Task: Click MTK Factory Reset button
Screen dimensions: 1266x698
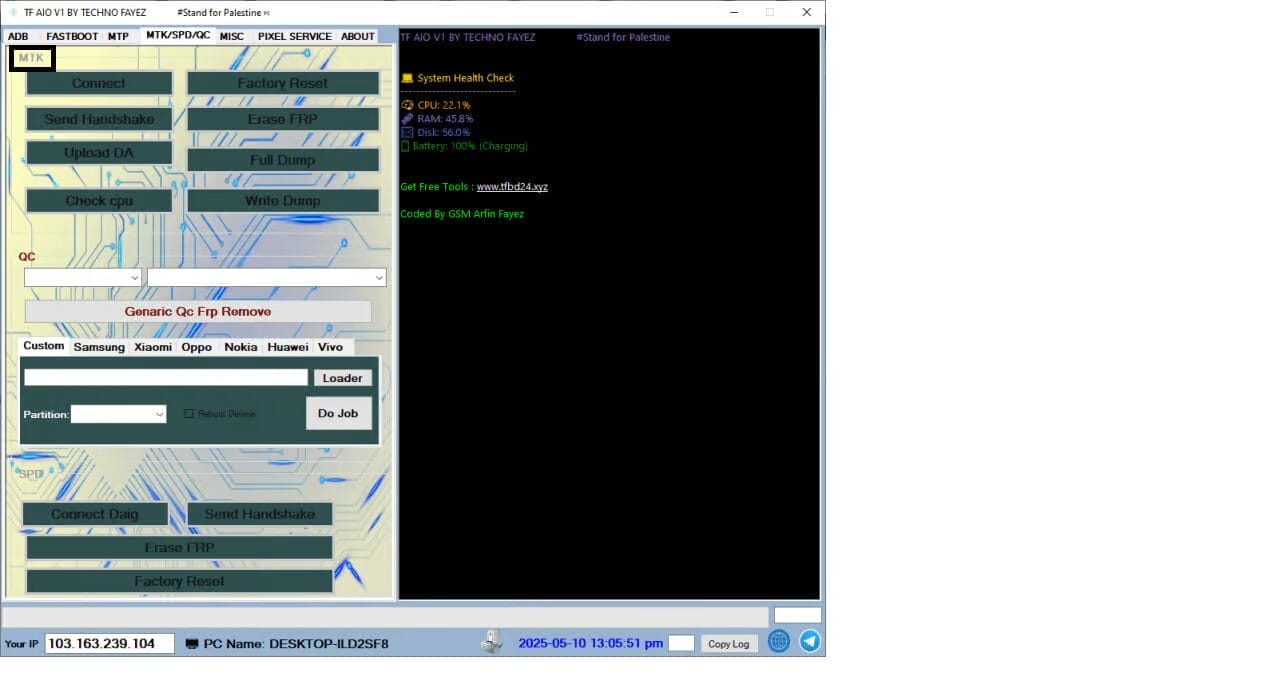Action: [283, 83]
